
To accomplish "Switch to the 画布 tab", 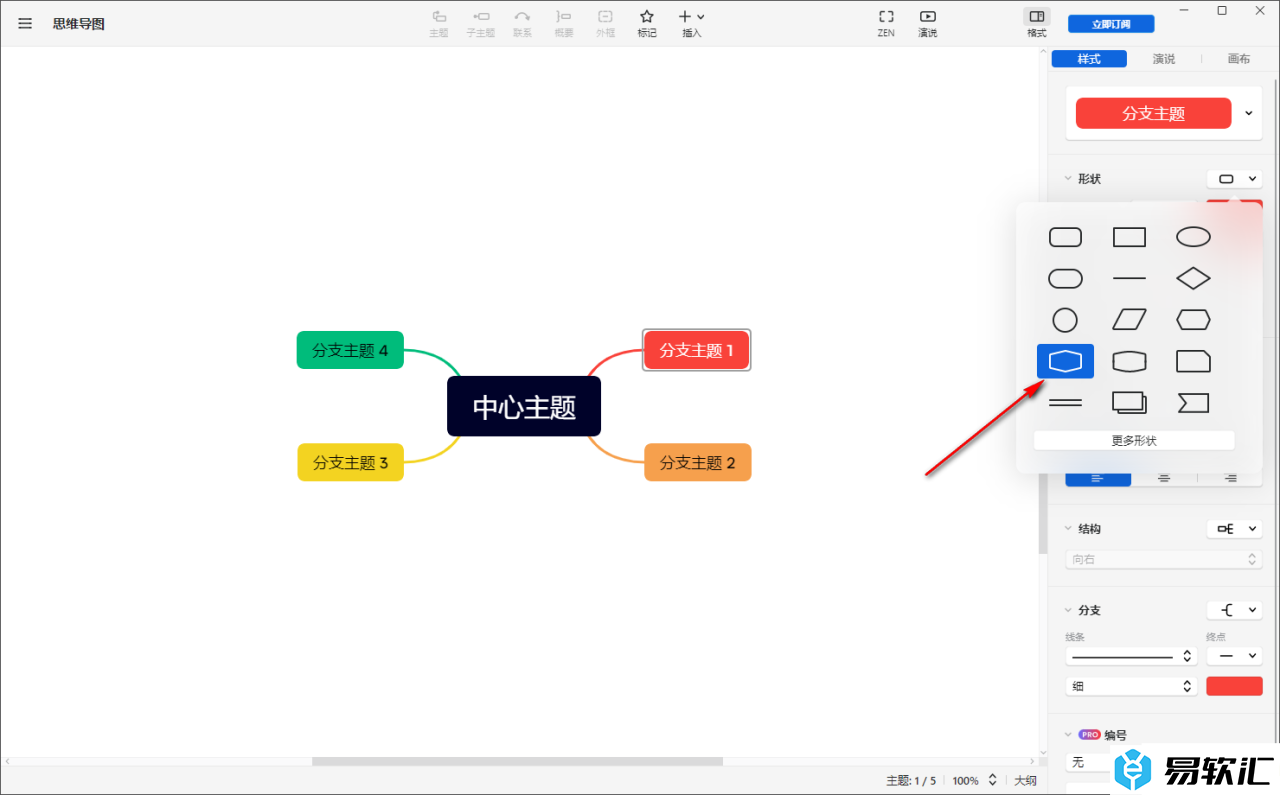I will click(1239, 59).
